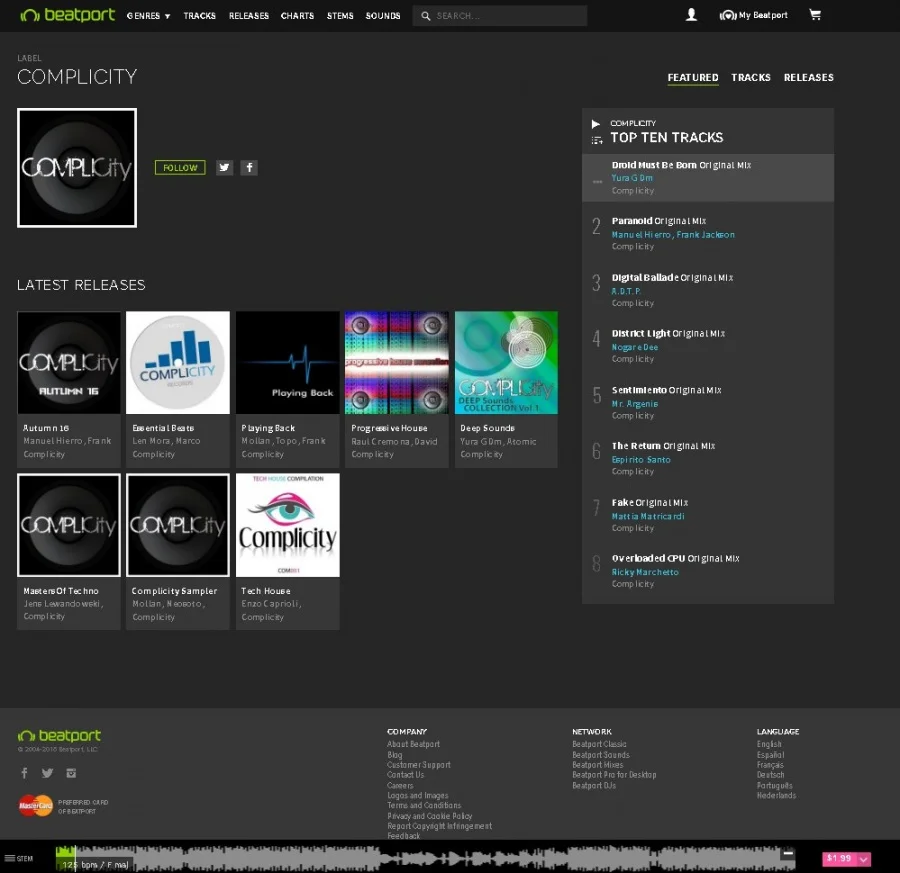This screenshot has height=873, width=900.
Task: Open Beatport's Instagram page in footer
Action: click(71, 773)
